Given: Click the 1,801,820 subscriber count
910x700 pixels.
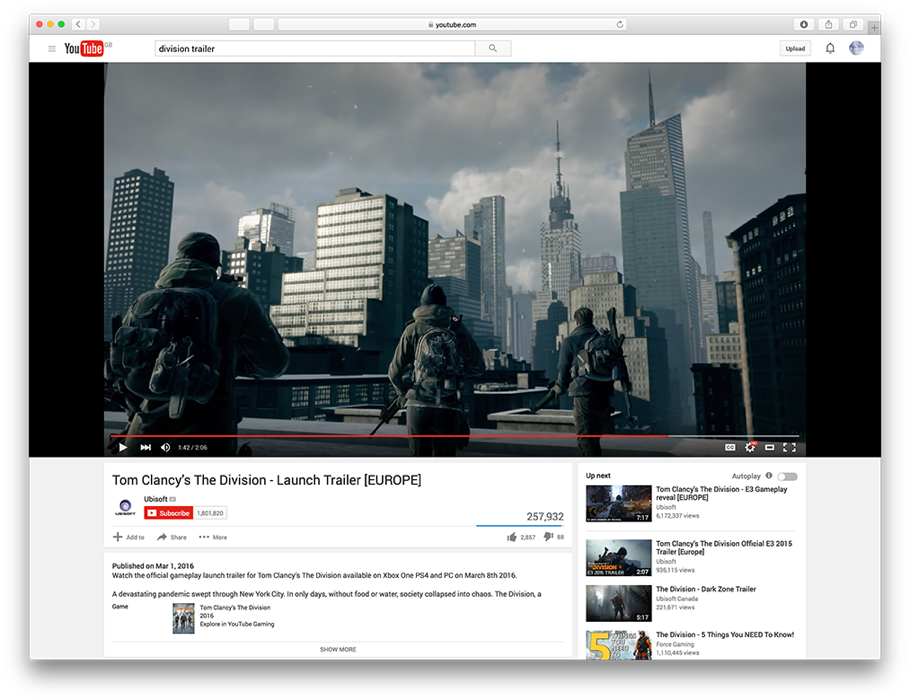Looking at the screenshot, I should point(210,513).
